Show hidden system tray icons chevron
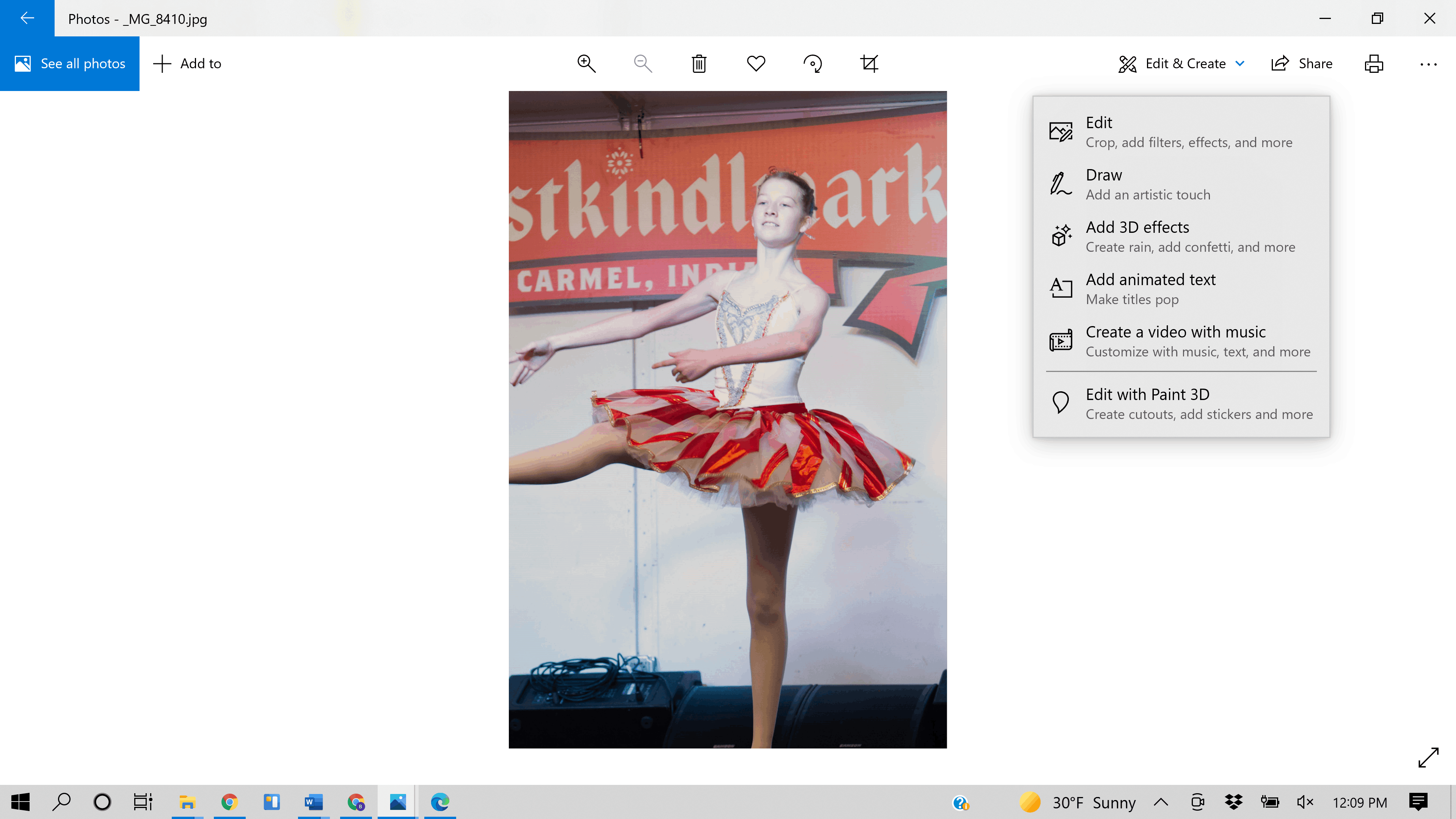 click(x=1160, y=802)
